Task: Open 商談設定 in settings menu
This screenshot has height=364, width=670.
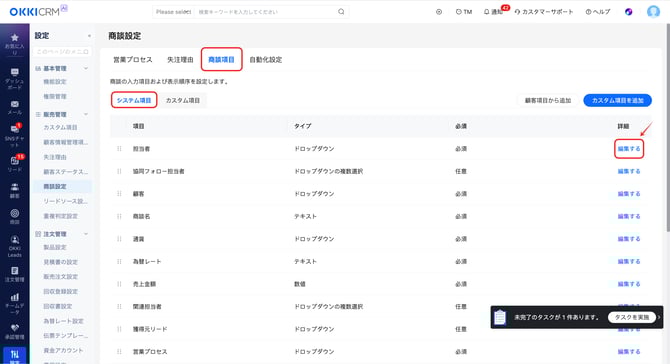Action: pyautogui.click(x=55, y=187)
